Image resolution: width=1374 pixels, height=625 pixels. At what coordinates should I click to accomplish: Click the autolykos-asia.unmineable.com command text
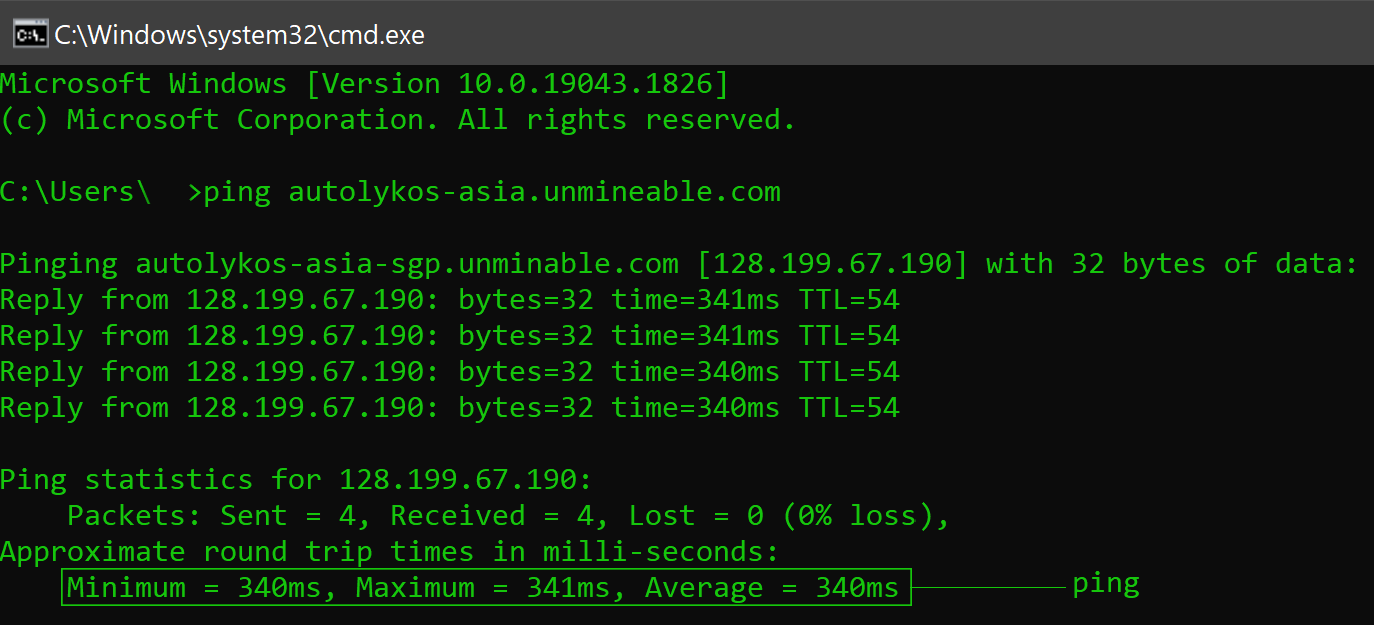click(534, 192)
